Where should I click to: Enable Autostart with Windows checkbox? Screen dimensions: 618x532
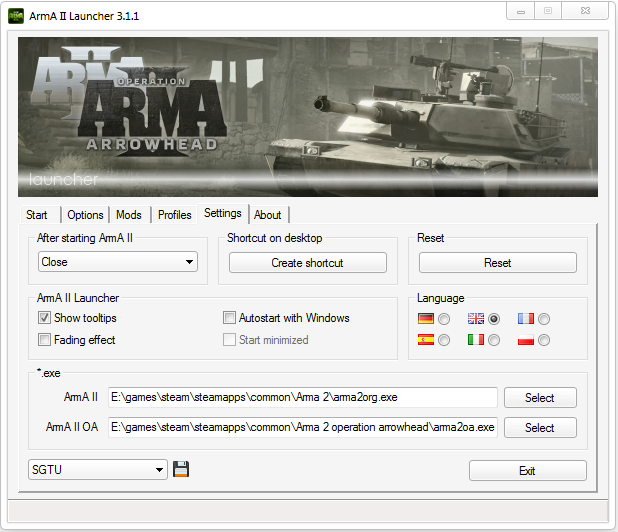pos(229,318)
